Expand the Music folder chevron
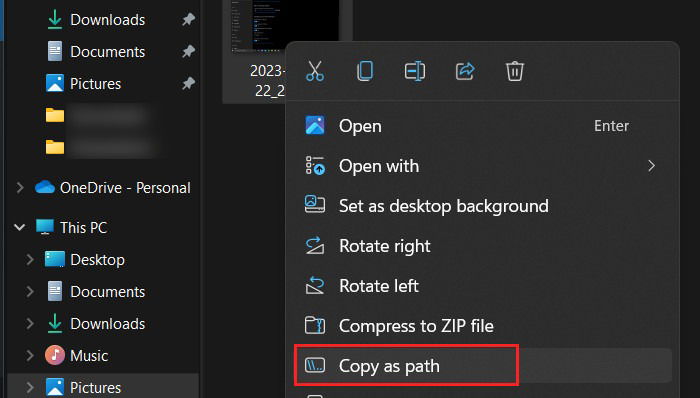 [30, 356]
